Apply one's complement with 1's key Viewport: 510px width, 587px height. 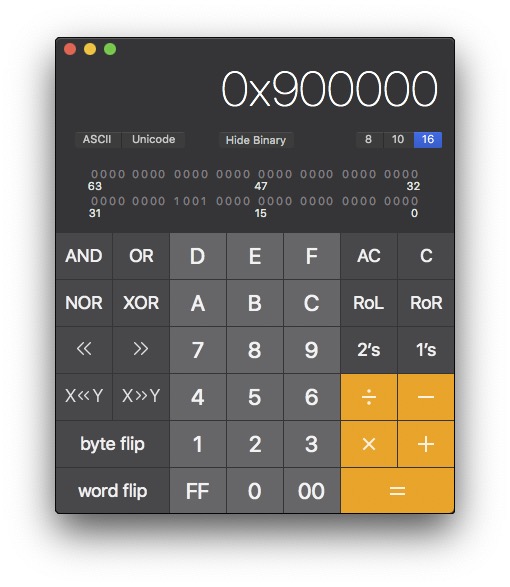pos(426,350)
